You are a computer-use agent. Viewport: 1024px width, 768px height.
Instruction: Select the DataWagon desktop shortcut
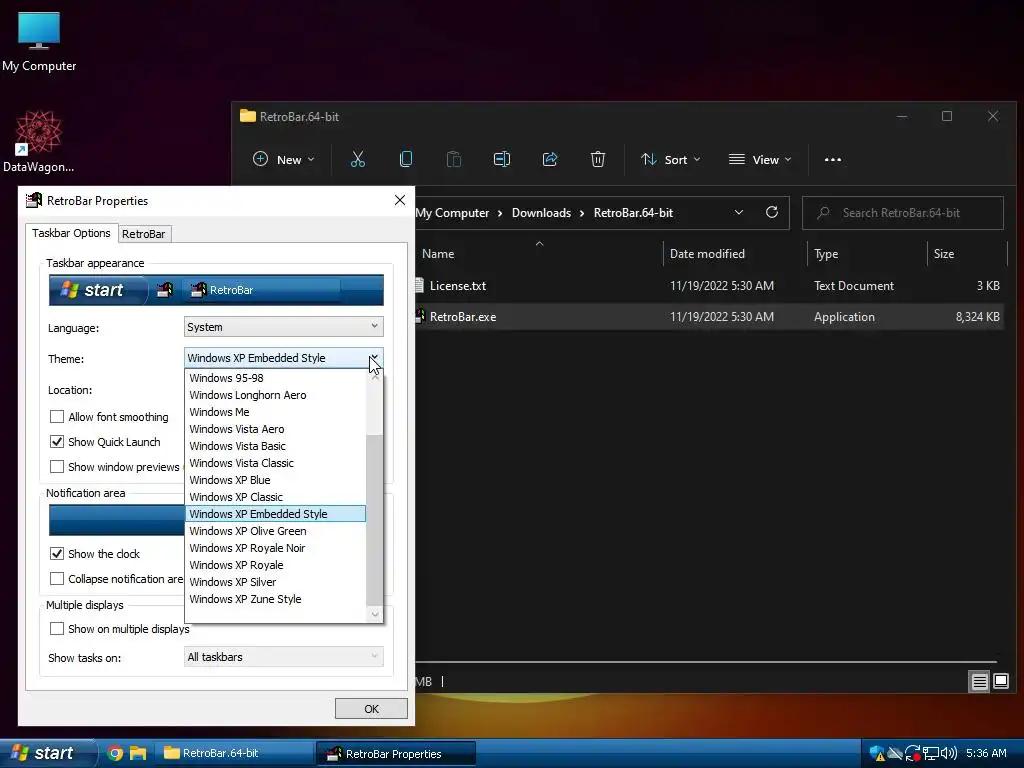39,141
